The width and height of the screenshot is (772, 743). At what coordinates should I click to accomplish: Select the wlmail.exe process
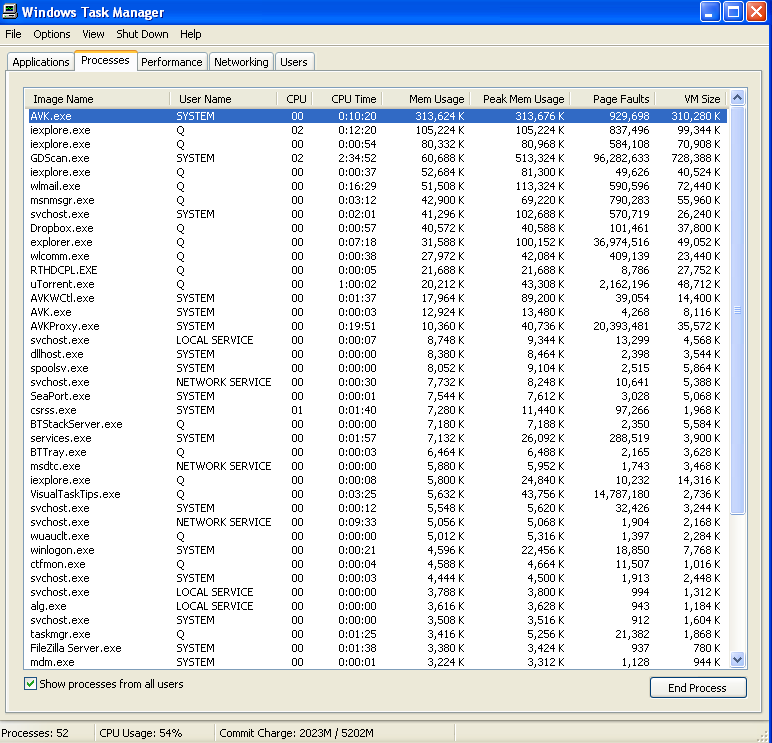click(x=377, y=186)
